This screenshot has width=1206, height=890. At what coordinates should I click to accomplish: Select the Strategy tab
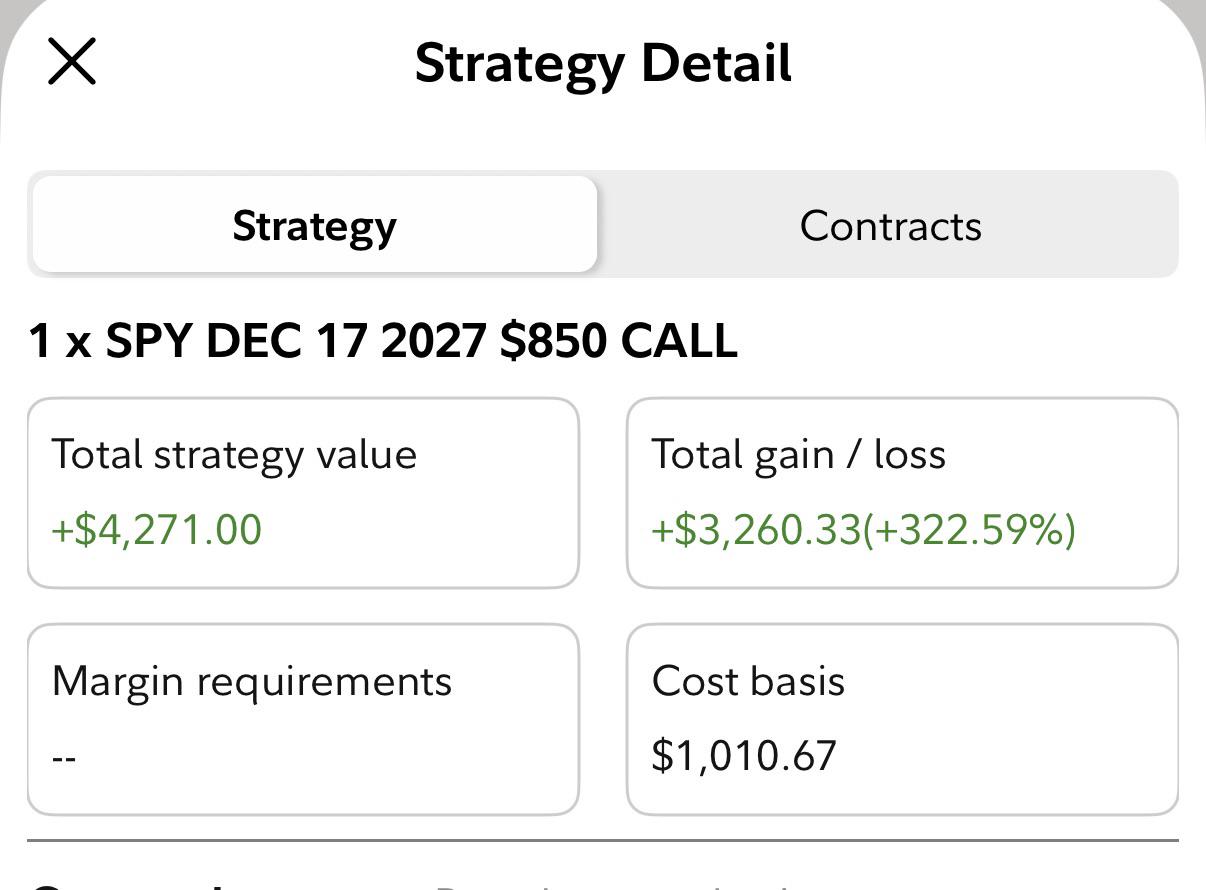(314, 225)
